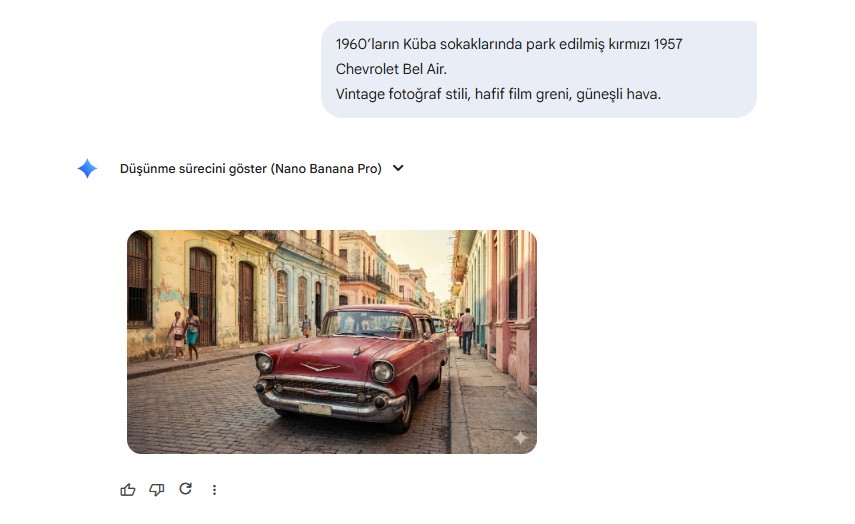Open the generated Cuba street image
The image size is (855, 524).
tap(331, 342)
